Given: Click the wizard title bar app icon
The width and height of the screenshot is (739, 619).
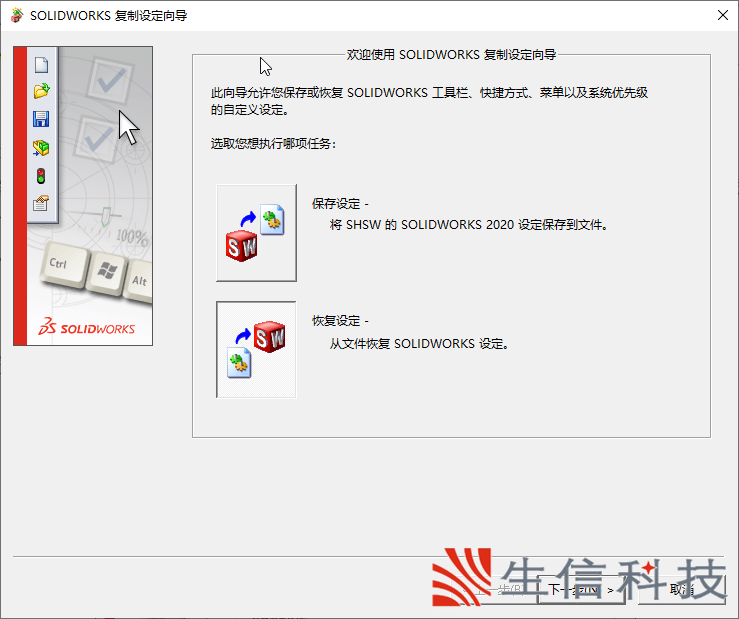Looking at the screenshot, I should pos(17,16).
